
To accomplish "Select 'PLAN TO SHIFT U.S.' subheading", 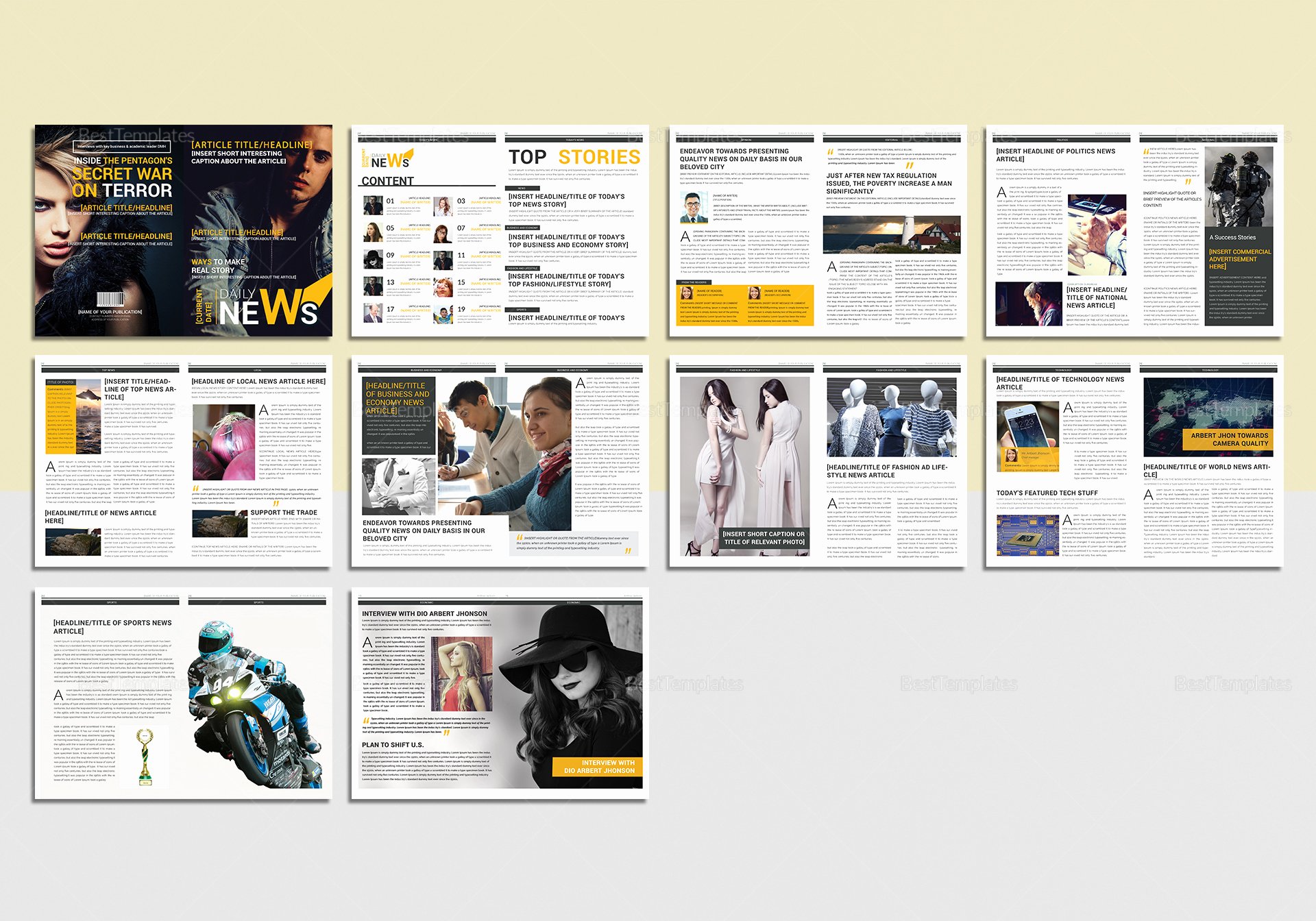I will [393, 745].
